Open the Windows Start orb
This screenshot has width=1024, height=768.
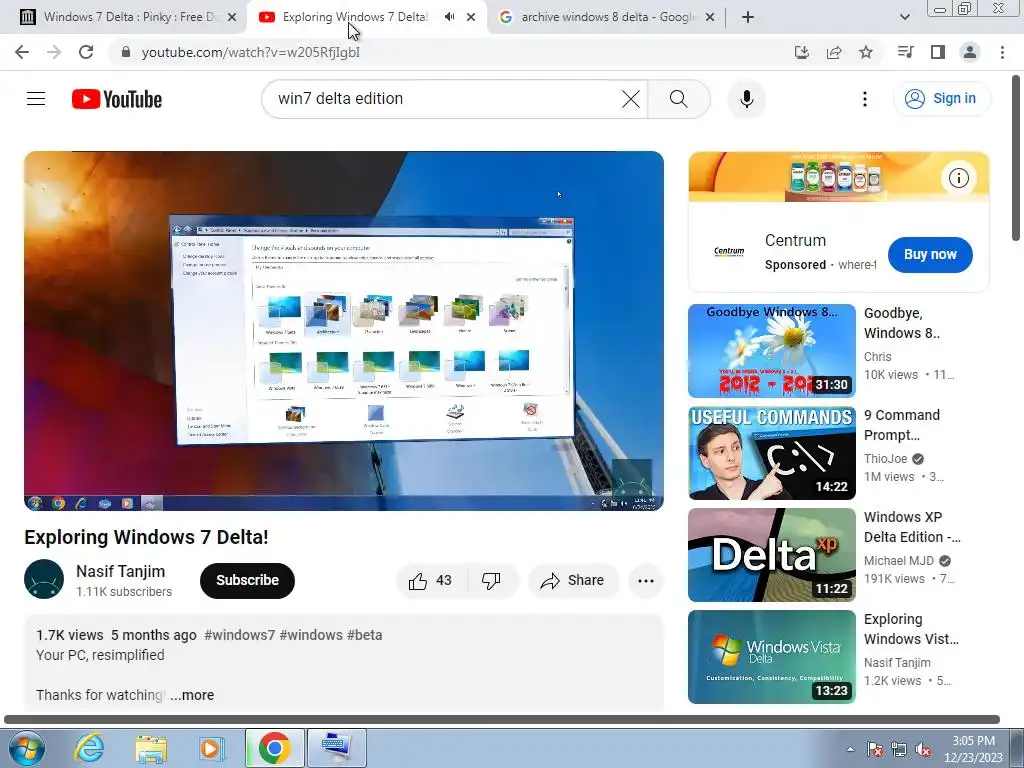click(27, 748)
